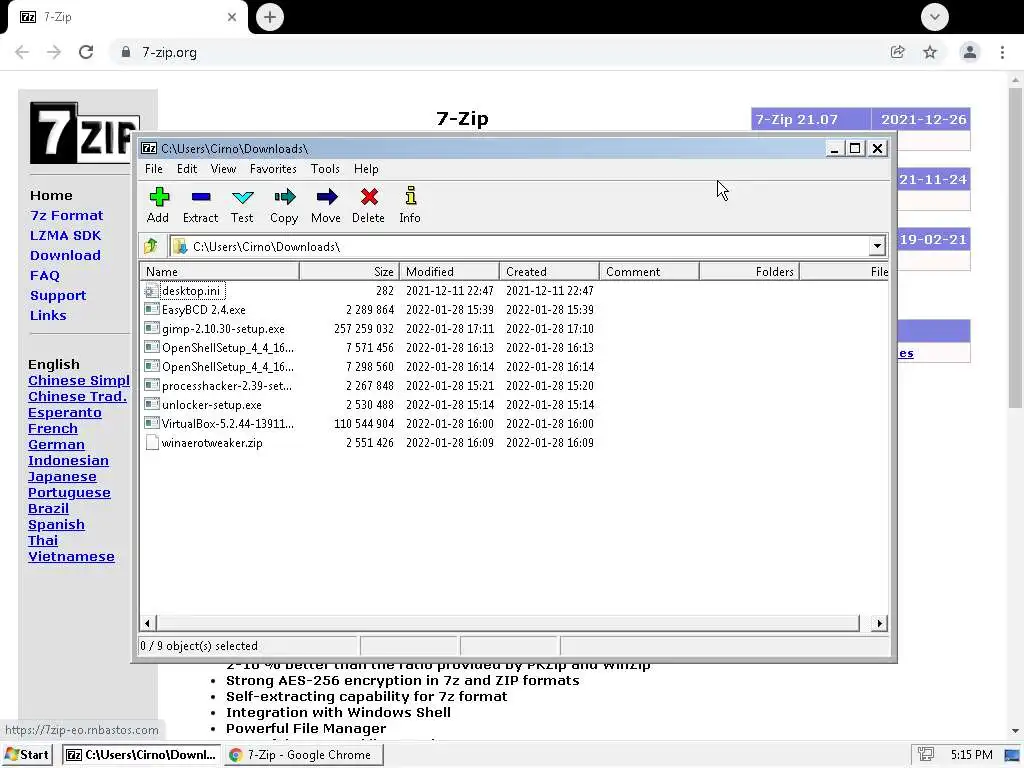Viewport: 1024px width, 768px height.
Task: Click the red Delete toolbar icon
Action: click(369, 197)
